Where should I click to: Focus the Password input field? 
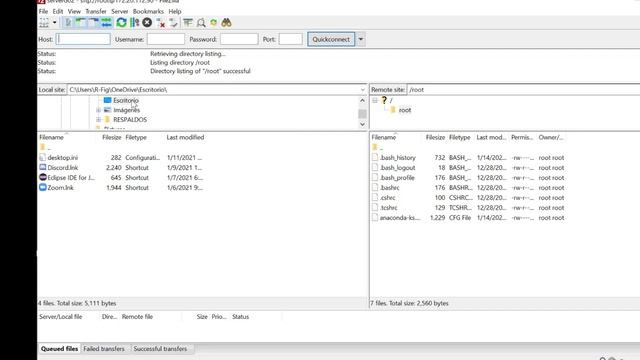click(x=239, y=39)
